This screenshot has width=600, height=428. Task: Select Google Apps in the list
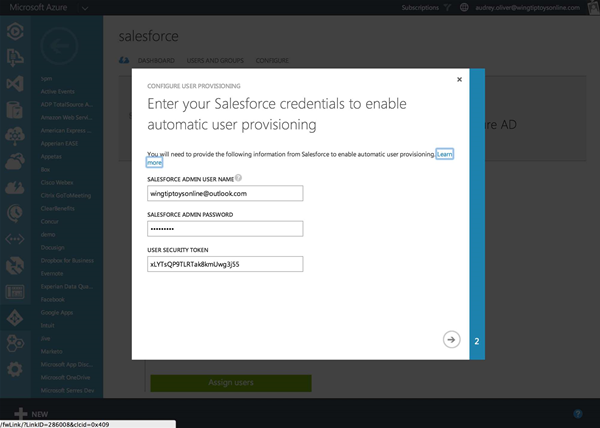pos(57,312)
